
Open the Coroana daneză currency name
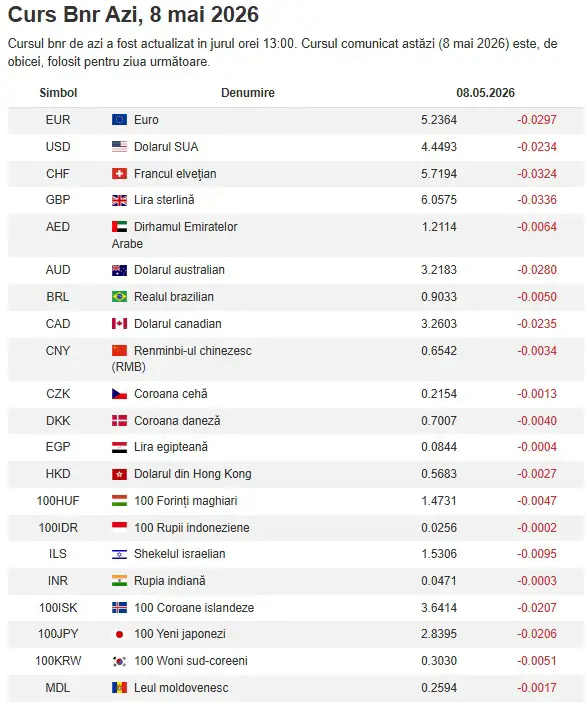177,421
